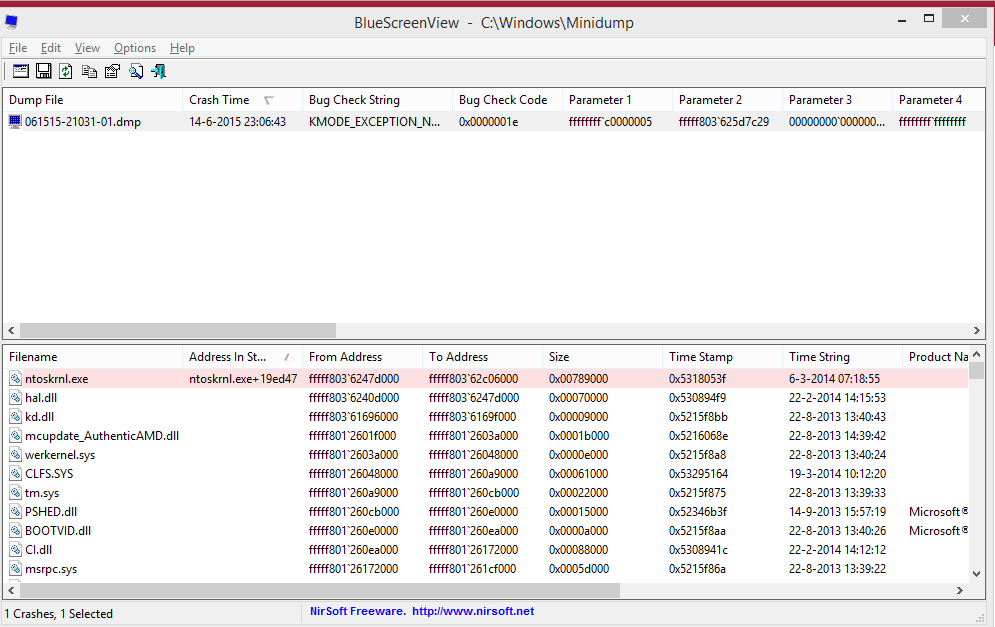Sort by Dump File column header
This screenshot has height=627, width=995.
point(92,100)
